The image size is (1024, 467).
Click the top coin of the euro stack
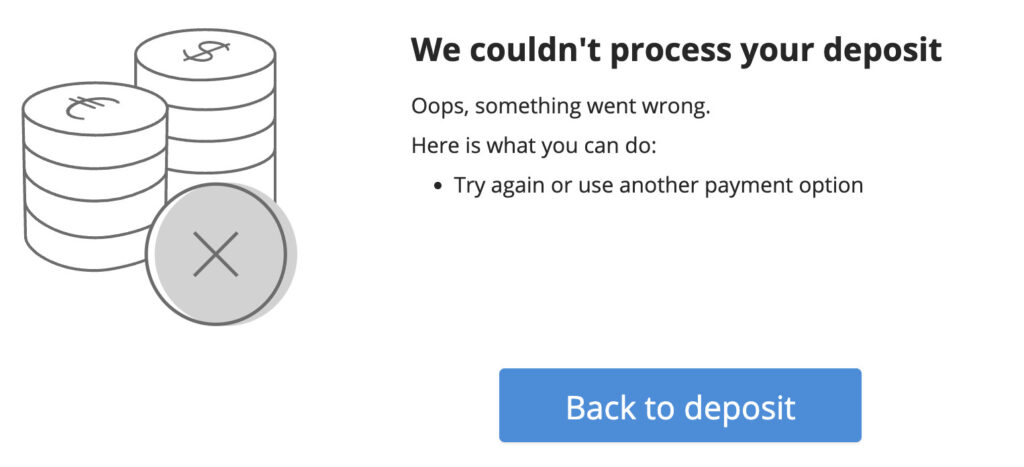[x=94, y=110]
